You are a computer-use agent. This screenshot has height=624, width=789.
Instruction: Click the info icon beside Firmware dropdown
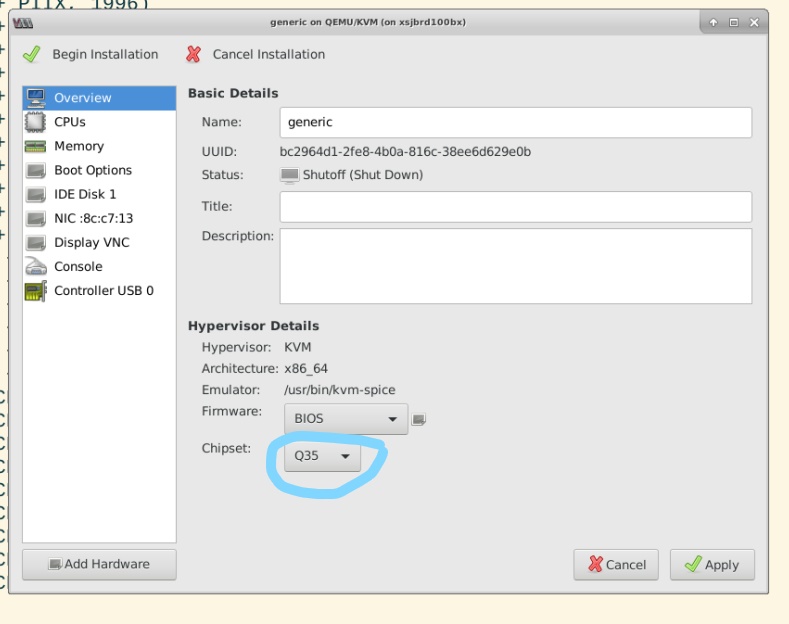[x=420, y=418]
